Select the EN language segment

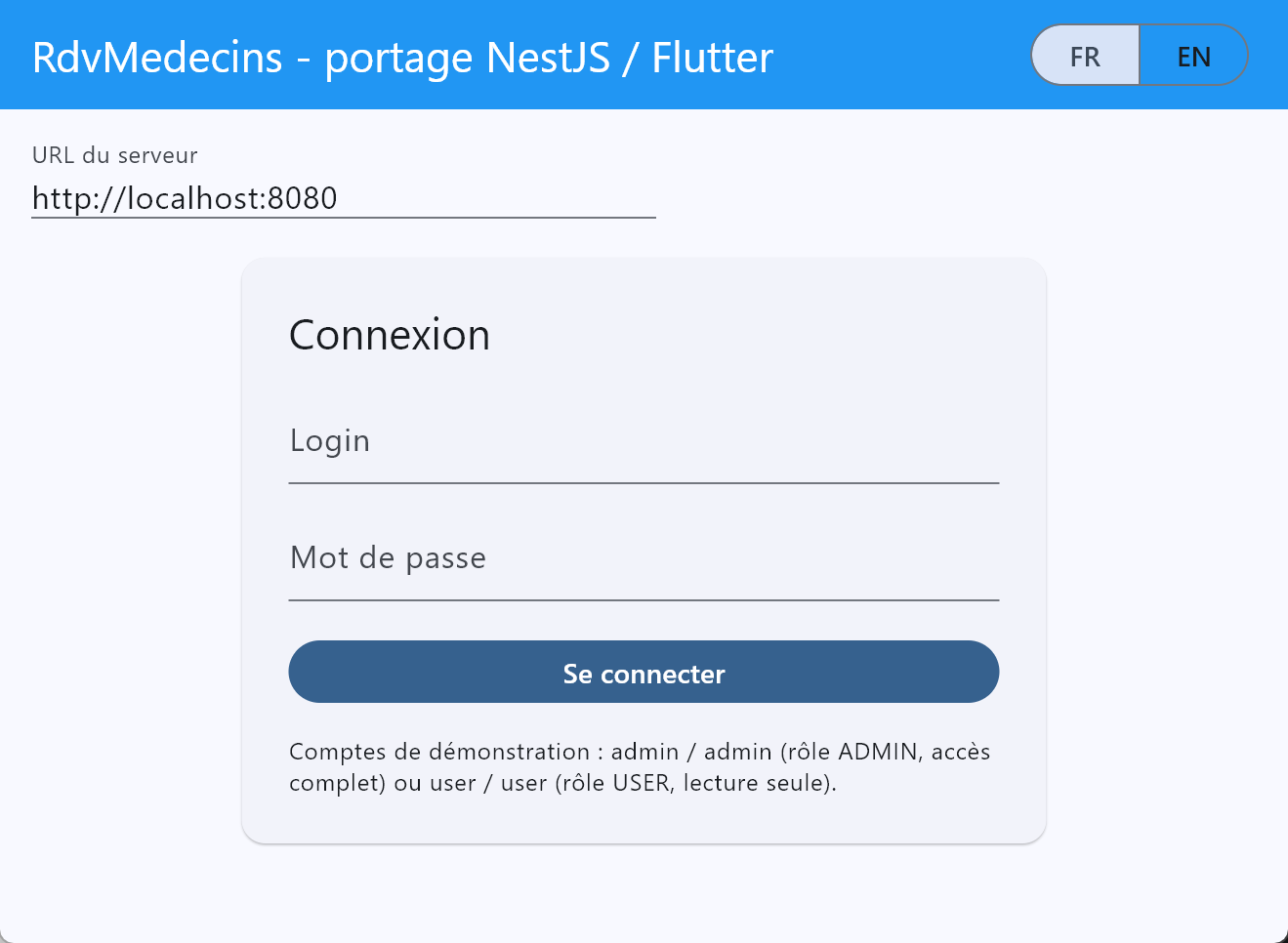pyautogui.click(x=1193, y=56)
